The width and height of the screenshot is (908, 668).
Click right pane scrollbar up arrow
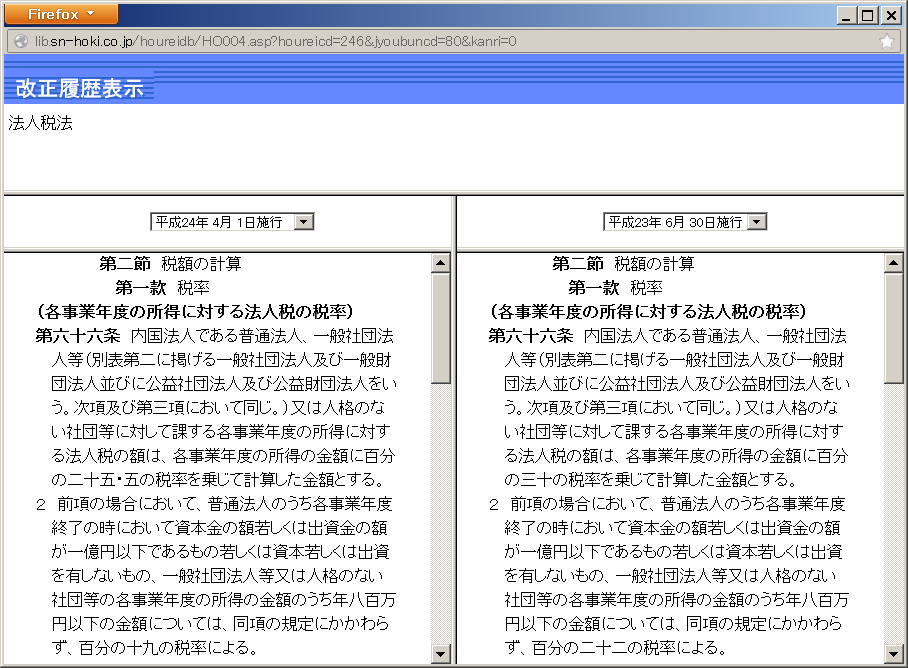[x=894, y=263]
